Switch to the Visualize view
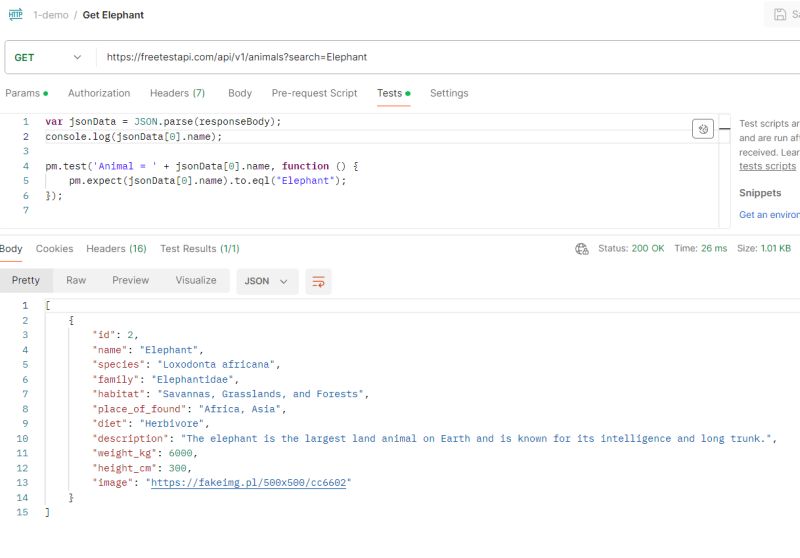Viewport: 800px width, 558px height. (196, 281)
